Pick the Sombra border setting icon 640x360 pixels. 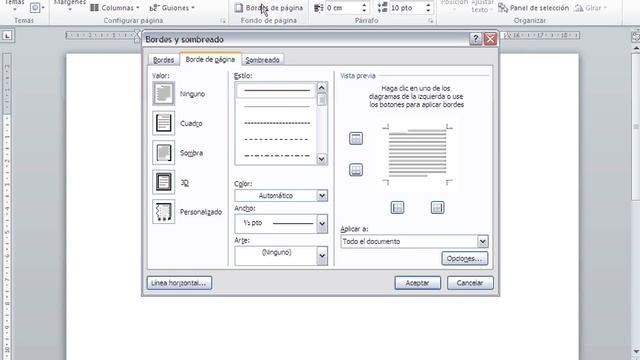pos(163,153)
